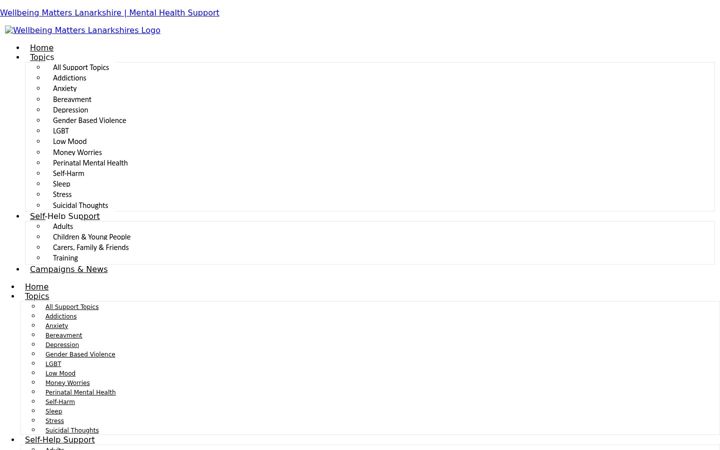Pick Anxiety in the upper menu
The width and height of the screenshot is (720, 450).
(65, 89)
